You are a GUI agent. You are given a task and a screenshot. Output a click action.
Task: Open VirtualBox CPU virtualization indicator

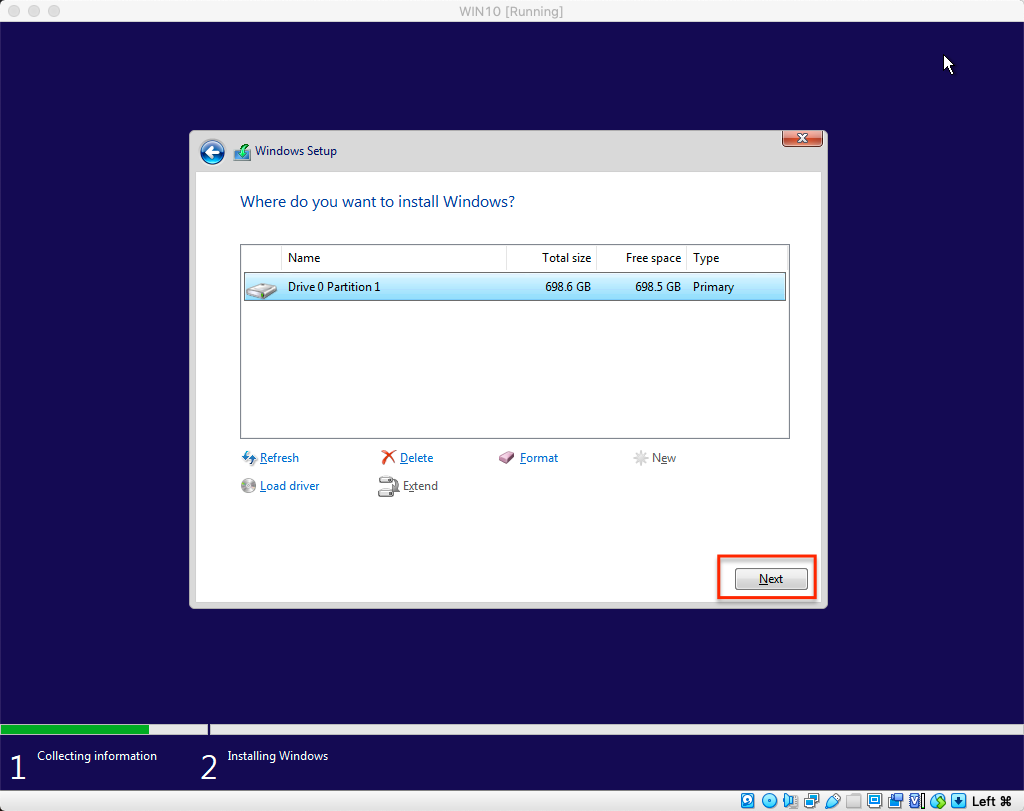(x=917, y=801)
